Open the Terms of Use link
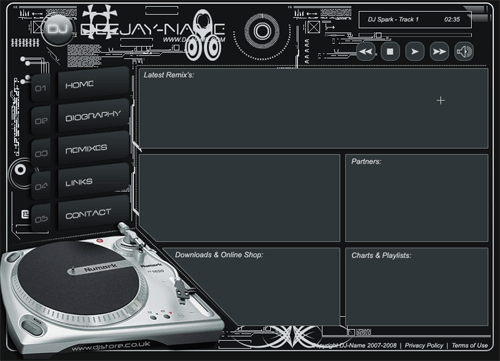 click(470, 345)
